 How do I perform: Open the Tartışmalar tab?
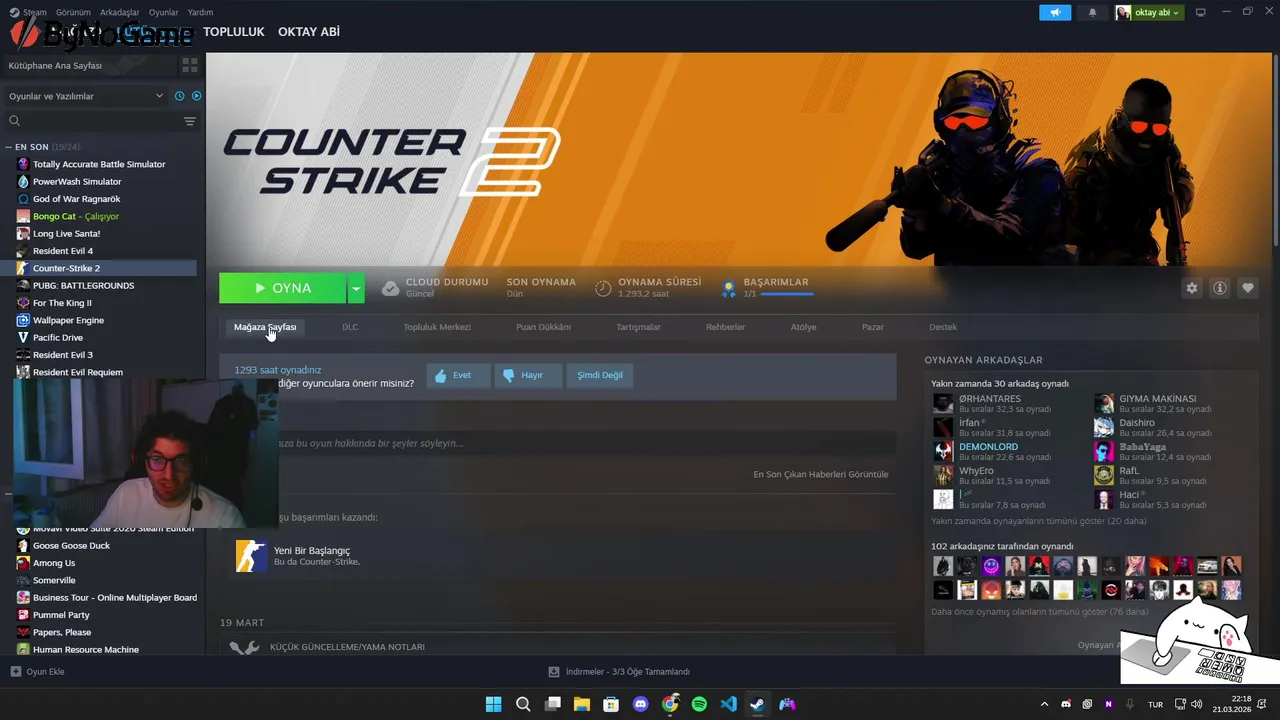[638, 327]
